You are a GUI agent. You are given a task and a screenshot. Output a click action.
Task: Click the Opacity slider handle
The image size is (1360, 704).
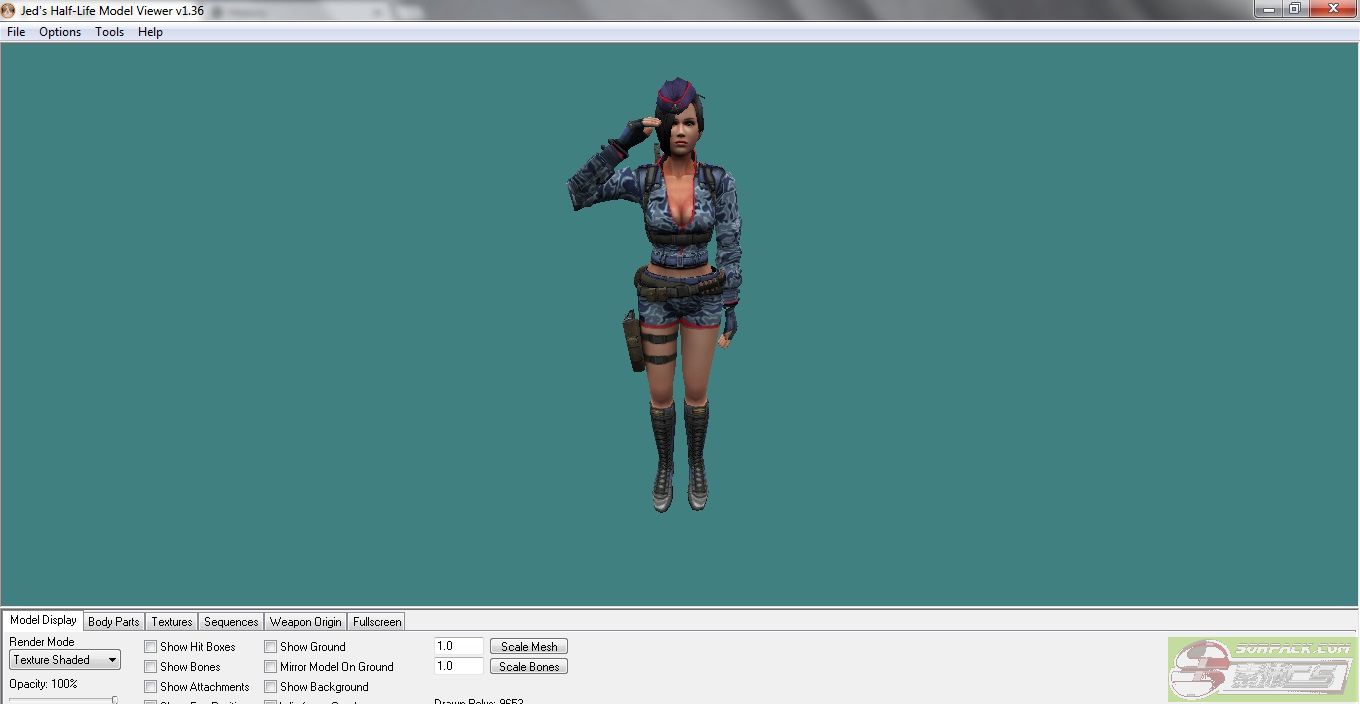tap(115, 700)
